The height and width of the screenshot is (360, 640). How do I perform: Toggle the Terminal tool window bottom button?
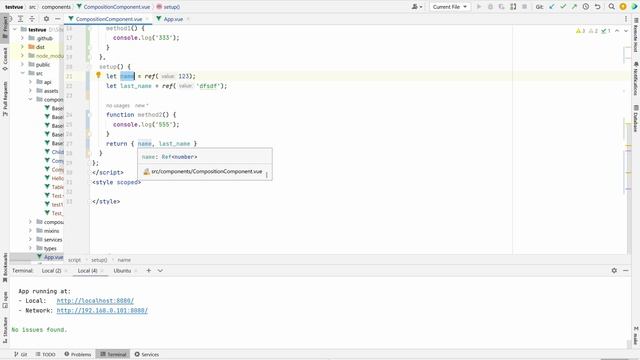[x=113, y=354]
